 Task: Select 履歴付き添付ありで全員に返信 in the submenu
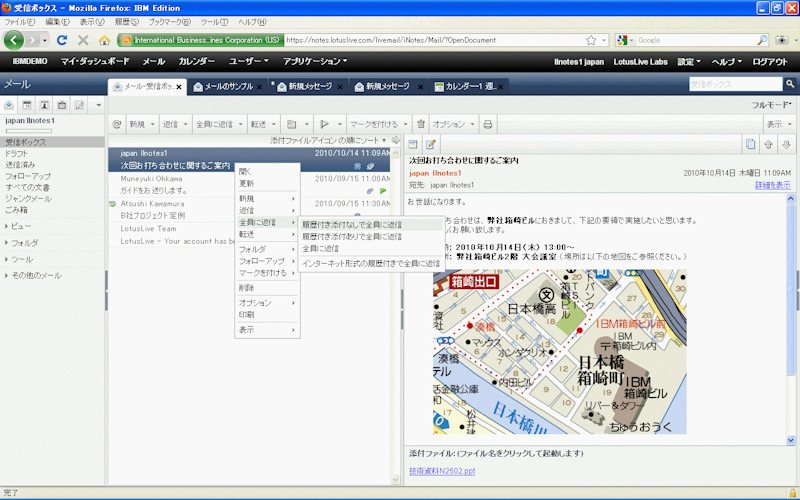click(371, 237)
